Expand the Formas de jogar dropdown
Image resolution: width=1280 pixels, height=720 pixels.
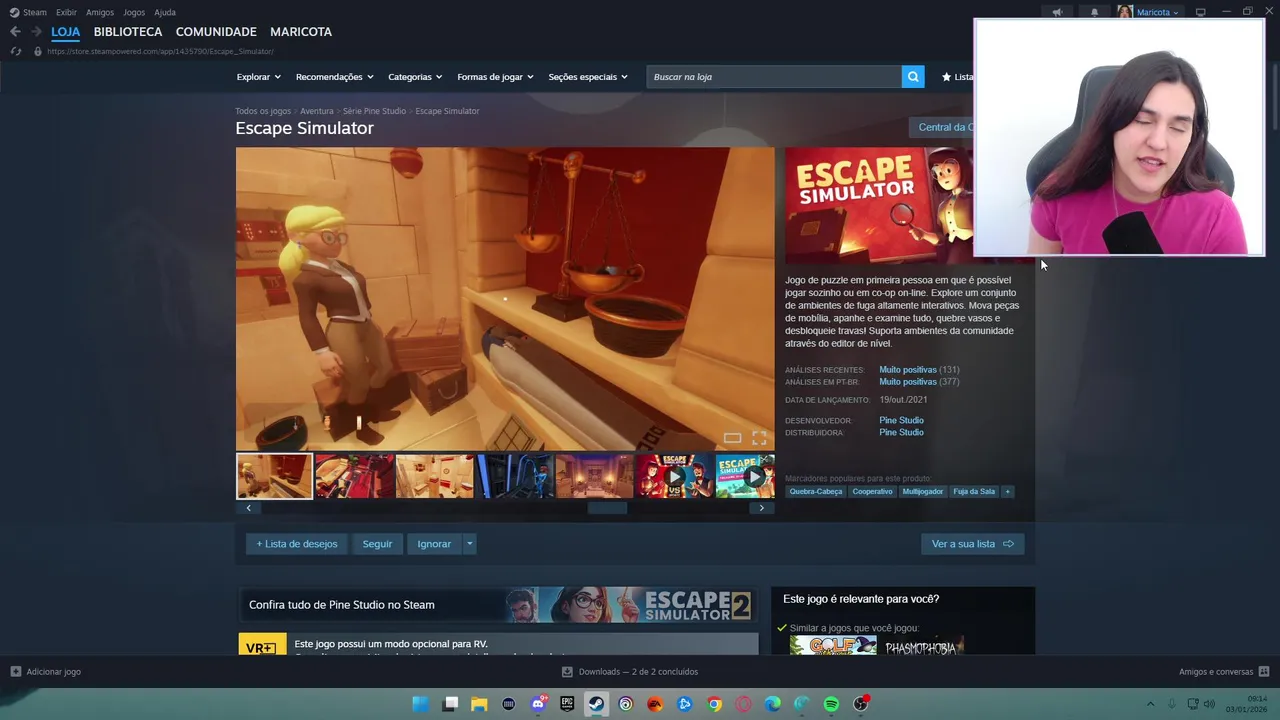495,77
